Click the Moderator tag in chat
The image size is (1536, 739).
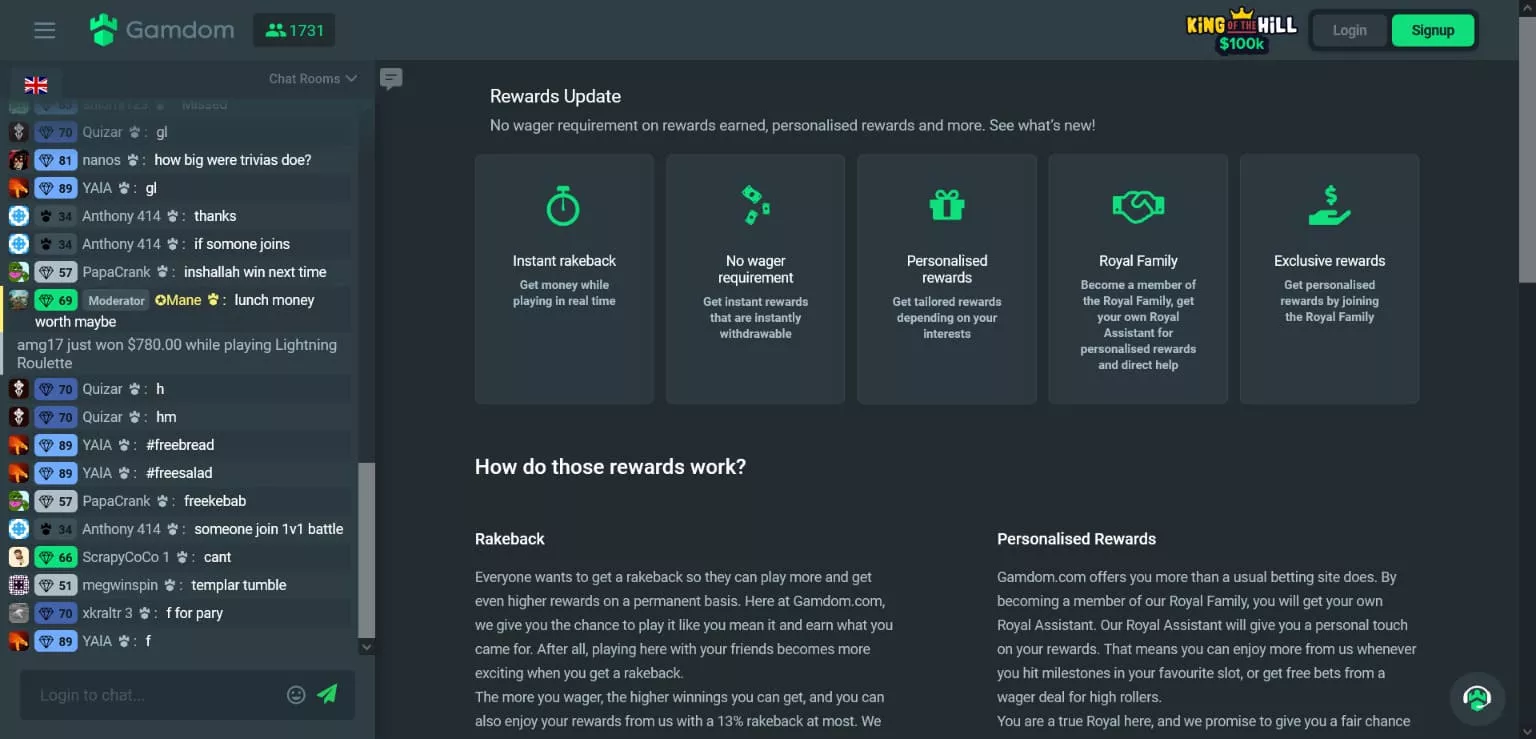(116, 300)
